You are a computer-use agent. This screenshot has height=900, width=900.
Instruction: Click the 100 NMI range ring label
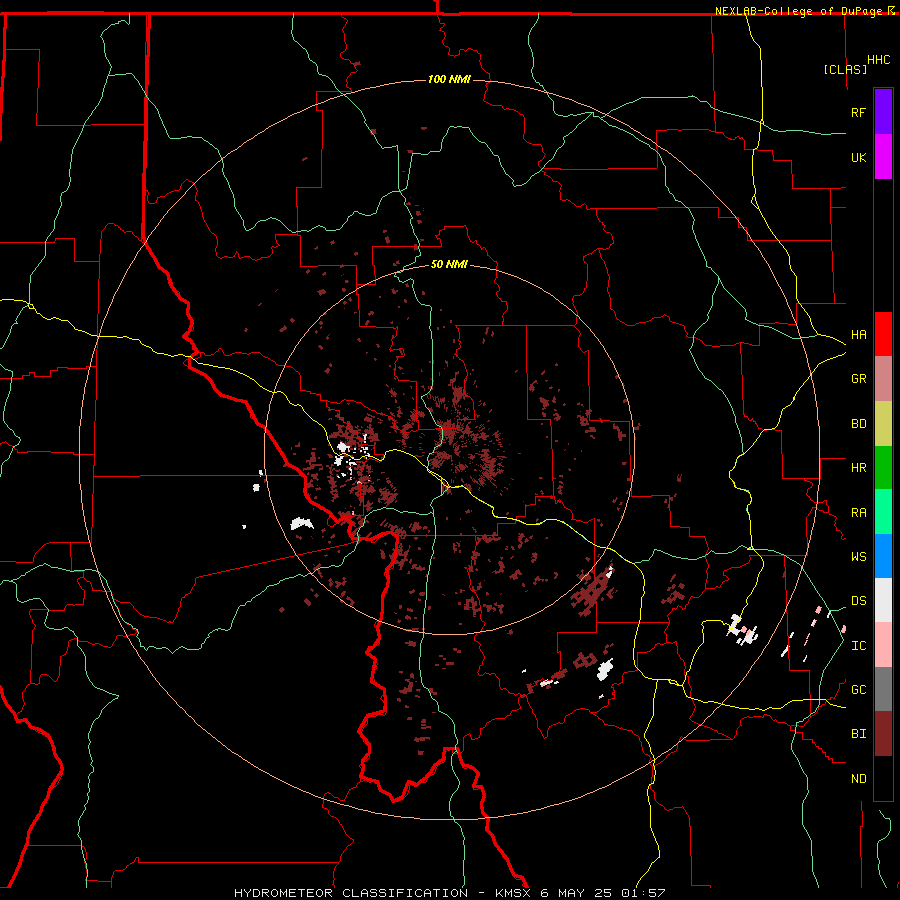tap(449, 79)
